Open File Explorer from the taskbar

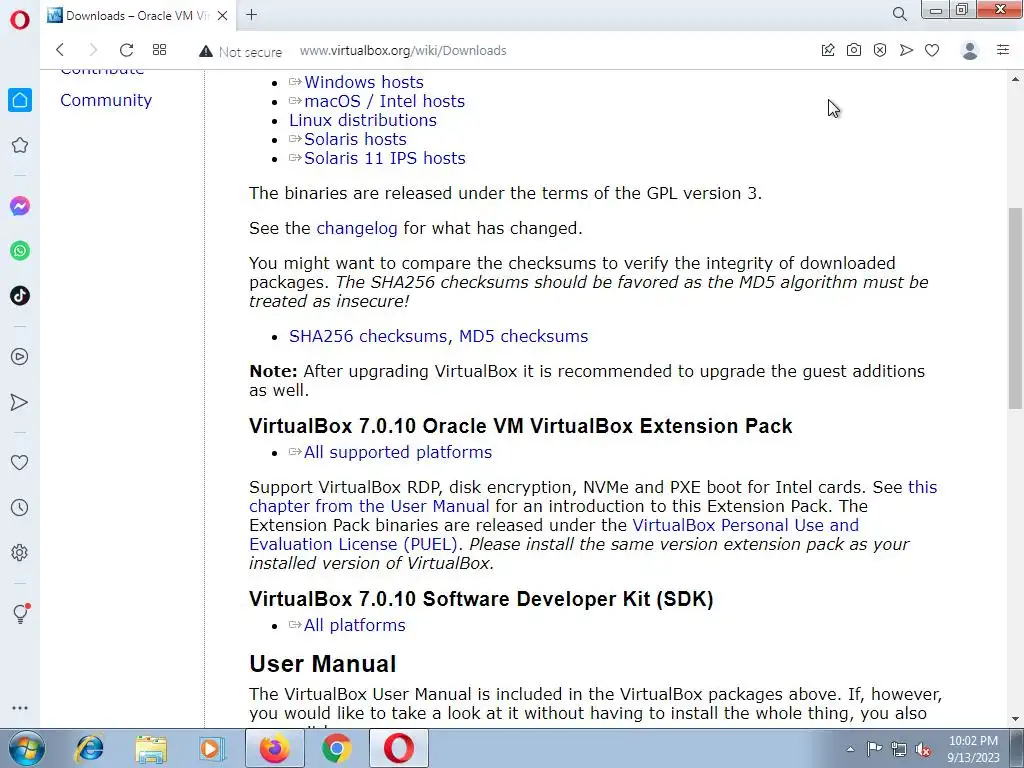151,748
